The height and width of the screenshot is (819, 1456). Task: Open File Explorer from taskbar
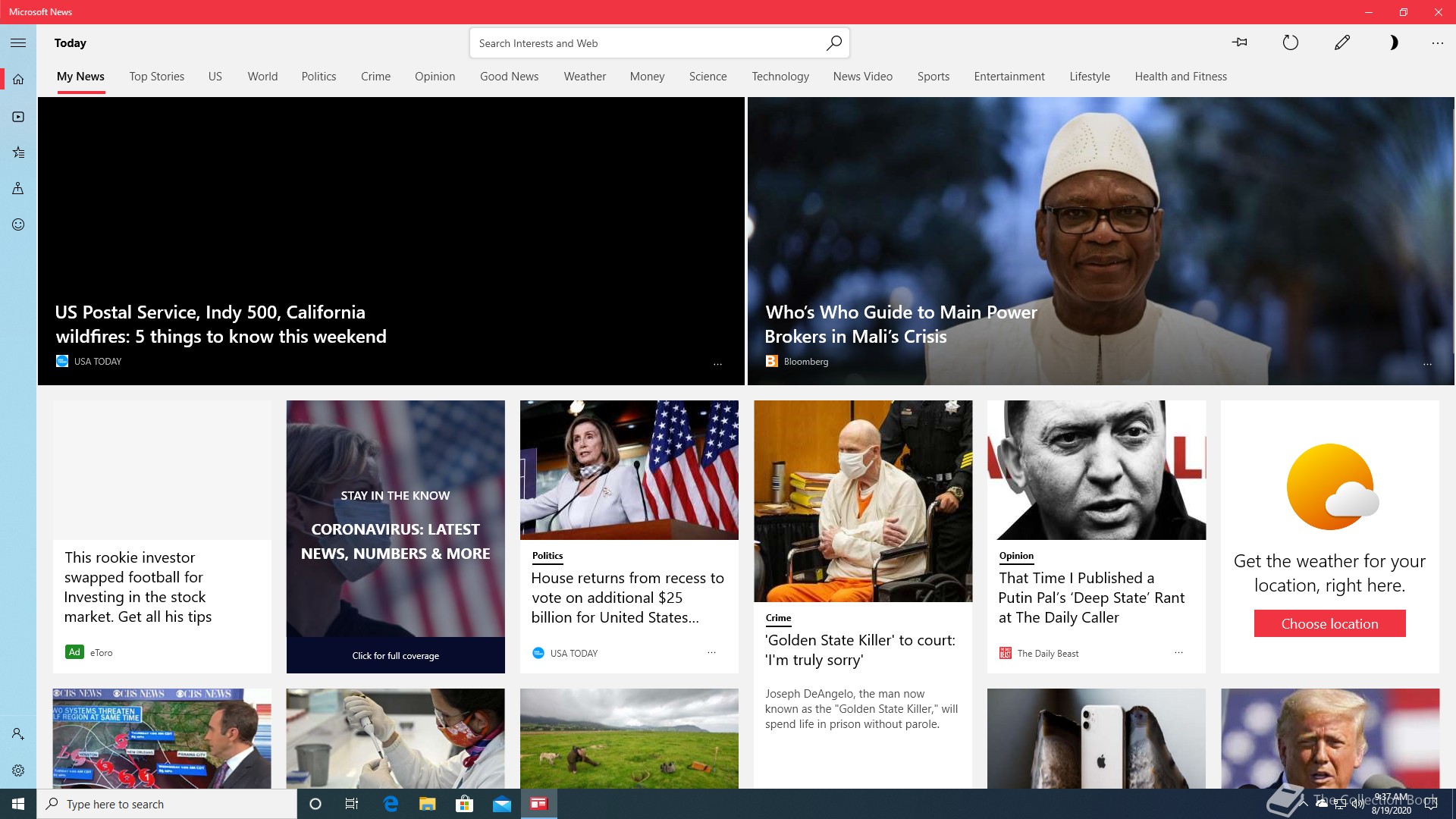(x=428, y=804)
